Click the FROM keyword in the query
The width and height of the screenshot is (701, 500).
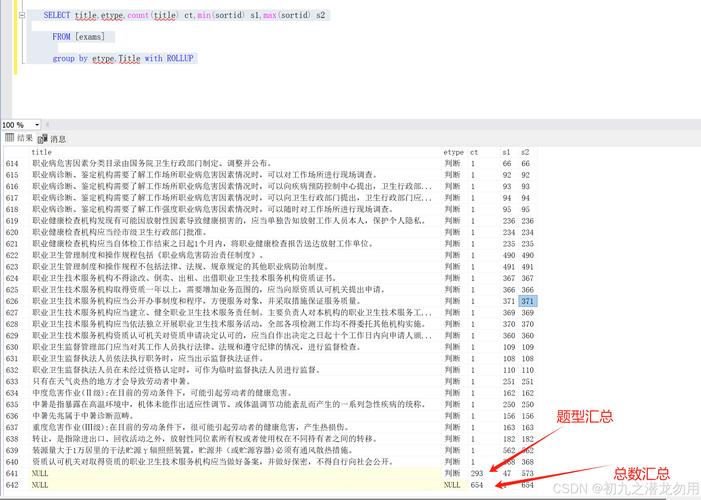[61, 37]
